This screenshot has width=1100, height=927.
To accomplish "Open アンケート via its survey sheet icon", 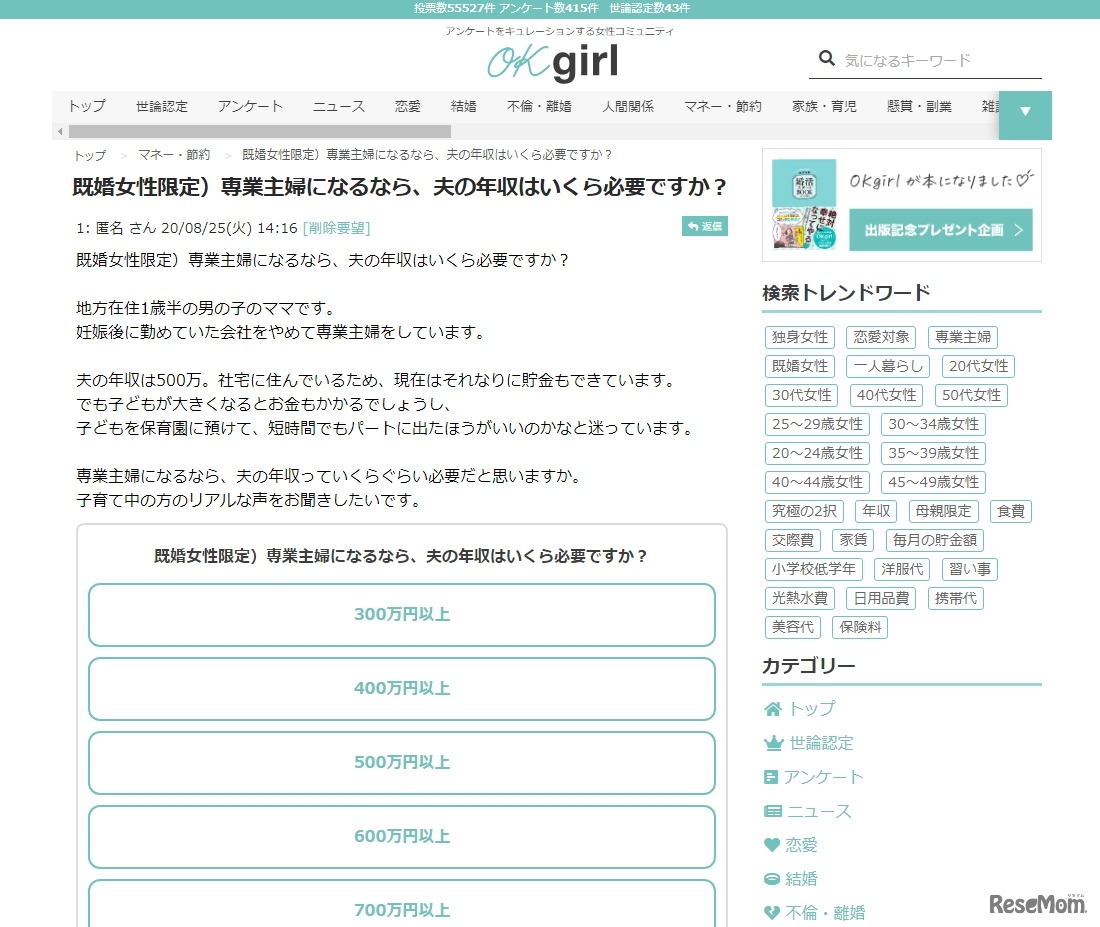I will pos(771,777).
